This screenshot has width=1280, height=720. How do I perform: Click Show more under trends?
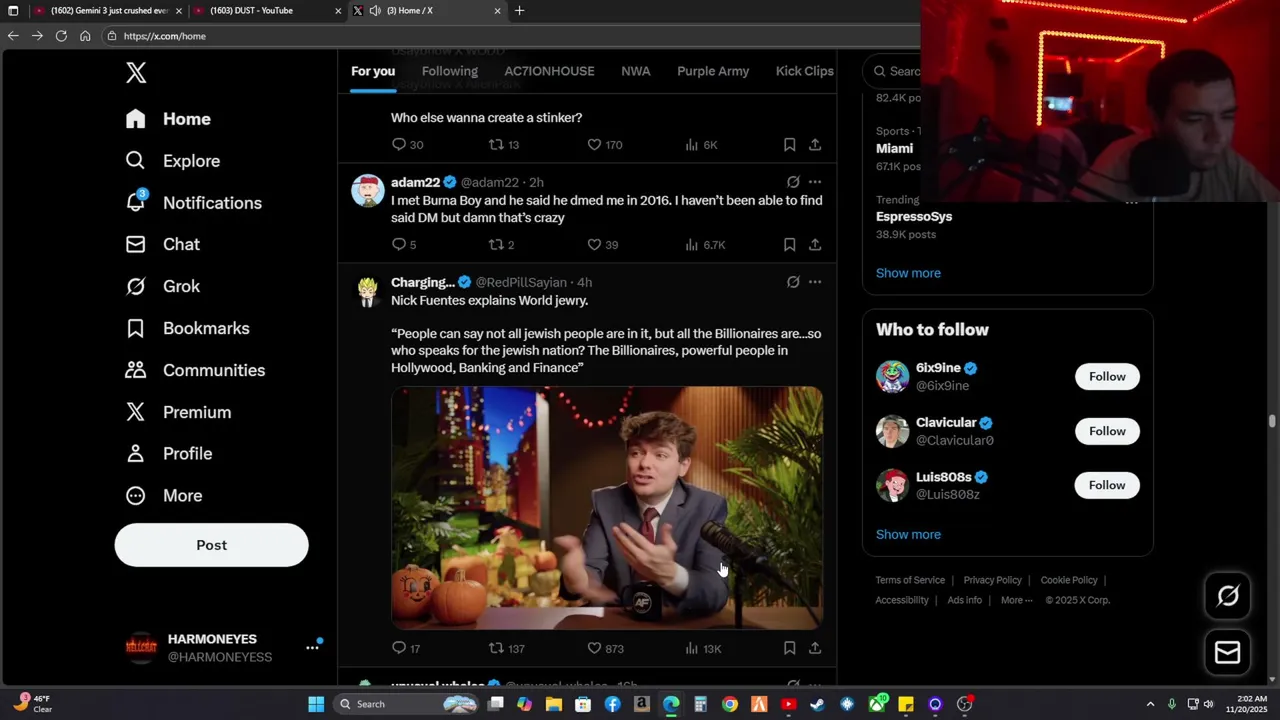coord(908,273)
